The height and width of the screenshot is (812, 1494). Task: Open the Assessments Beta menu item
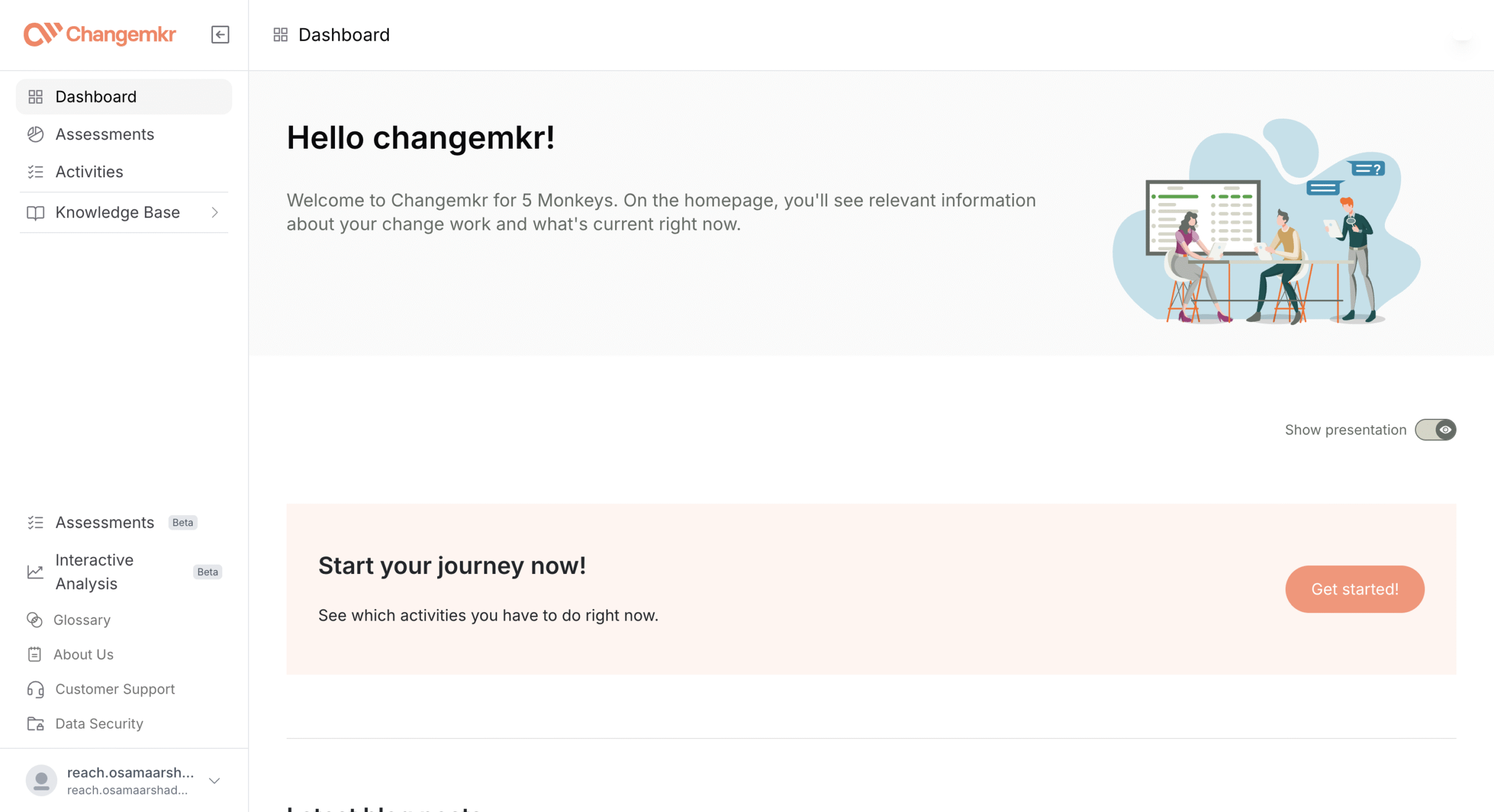tap(105, 522)
